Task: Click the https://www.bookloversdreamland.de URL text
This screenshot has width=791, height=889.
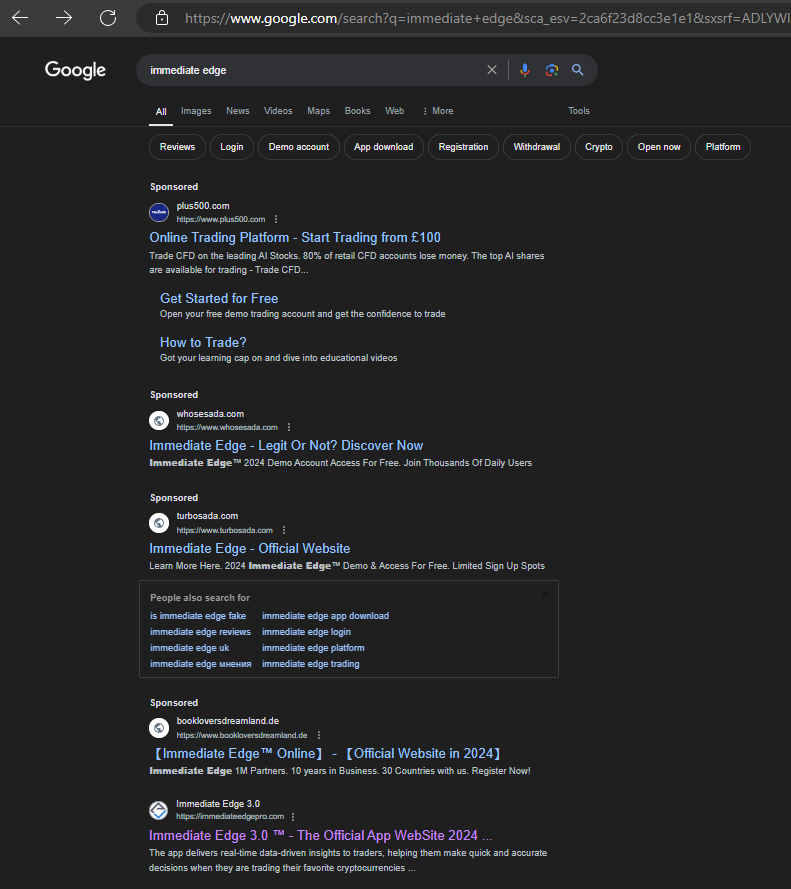Action: click(x=242, y=735)
